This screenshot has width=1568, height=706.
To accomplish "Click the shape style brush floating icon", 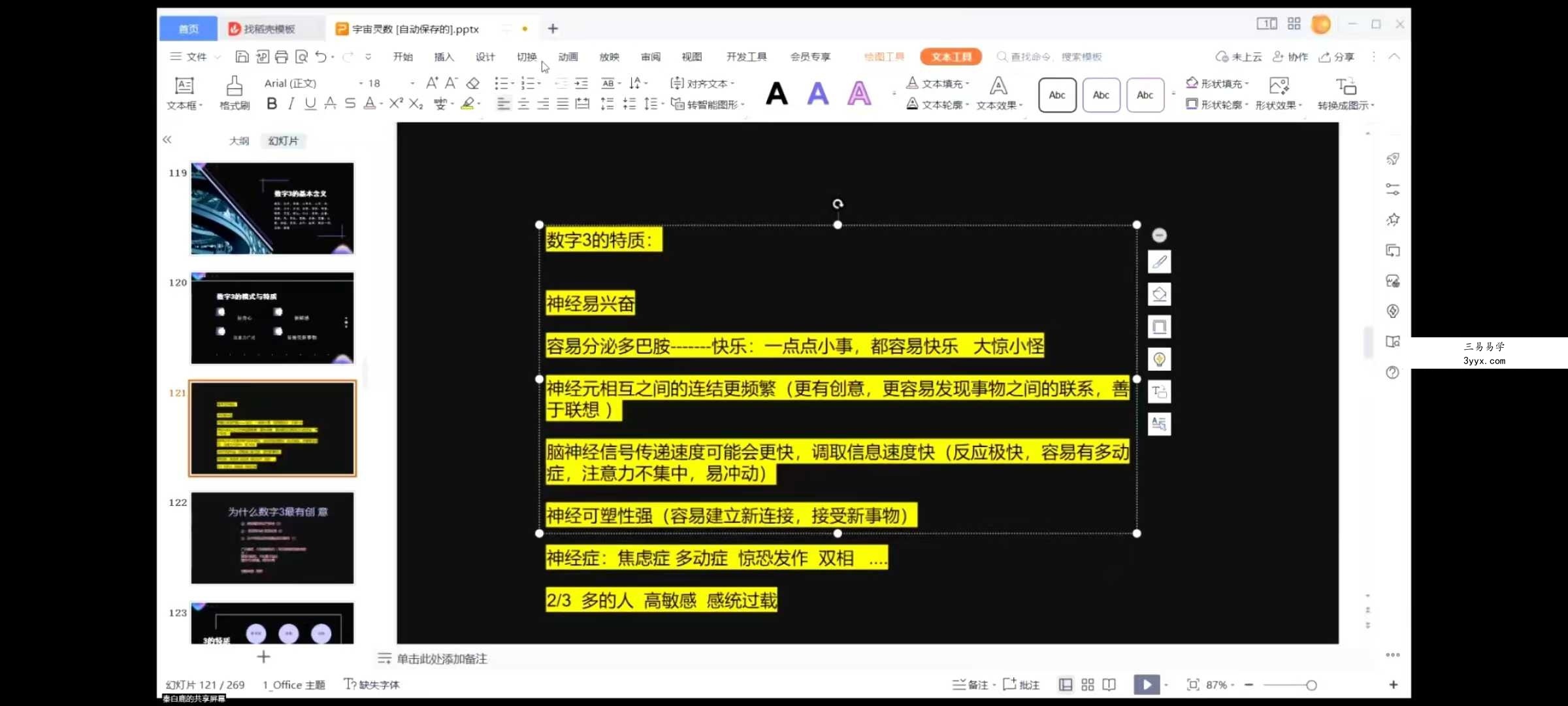I will coord(1160,262).
